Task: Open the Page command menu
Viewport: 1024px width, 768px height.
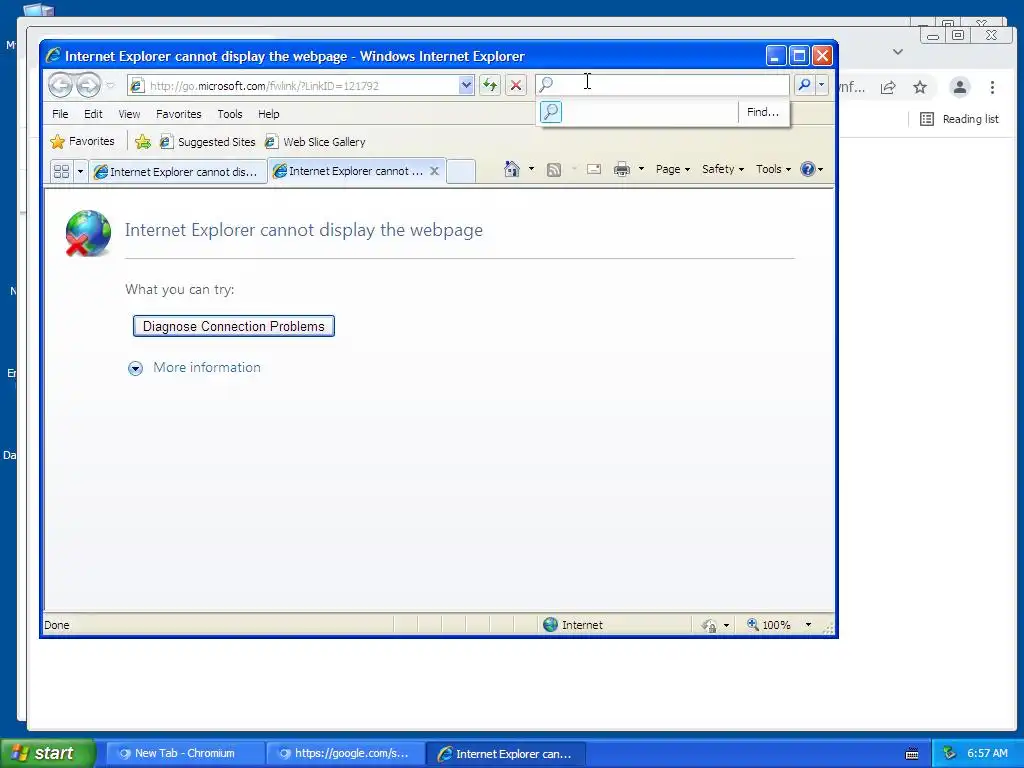Action: pos(673,169)
